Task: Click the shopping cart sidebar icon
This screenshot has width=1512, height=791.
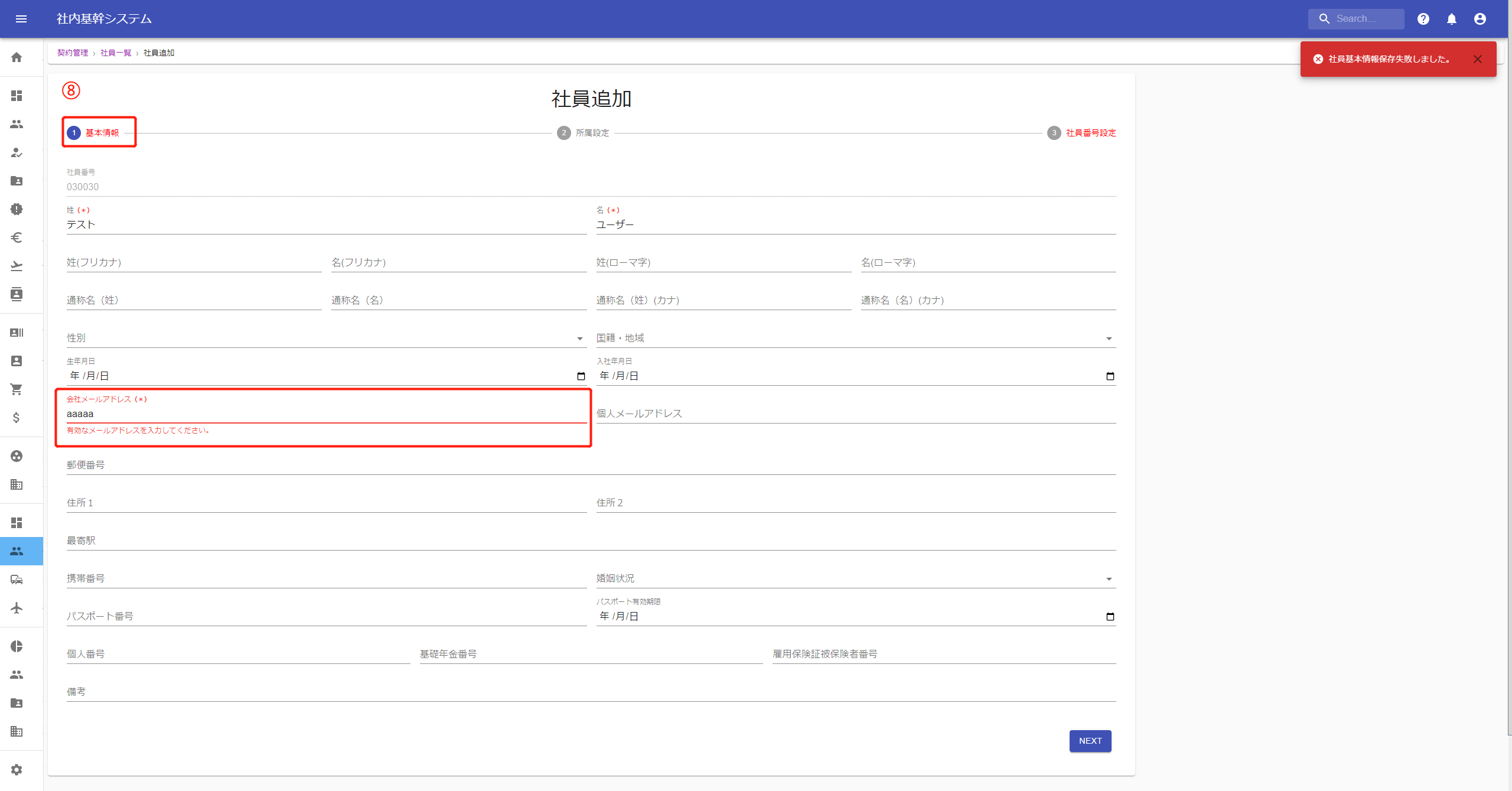Action: (17, 389)
